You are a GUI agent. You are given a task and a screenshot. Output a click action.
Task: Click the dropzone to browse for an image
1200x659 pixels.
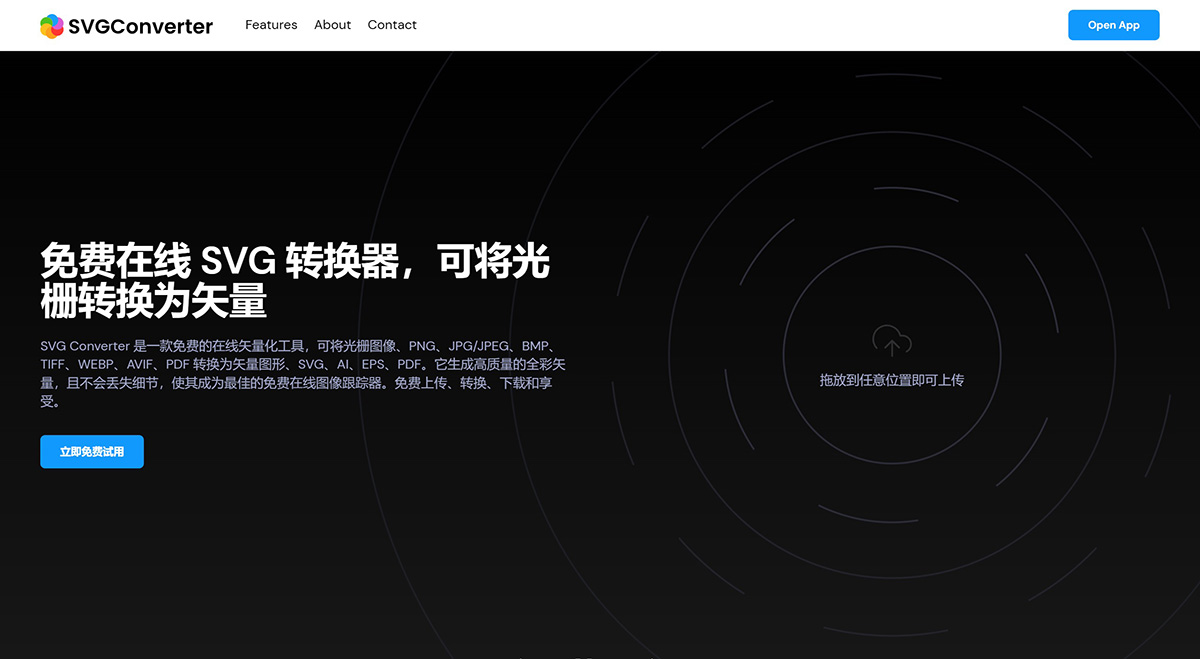(x=891, y=360)
